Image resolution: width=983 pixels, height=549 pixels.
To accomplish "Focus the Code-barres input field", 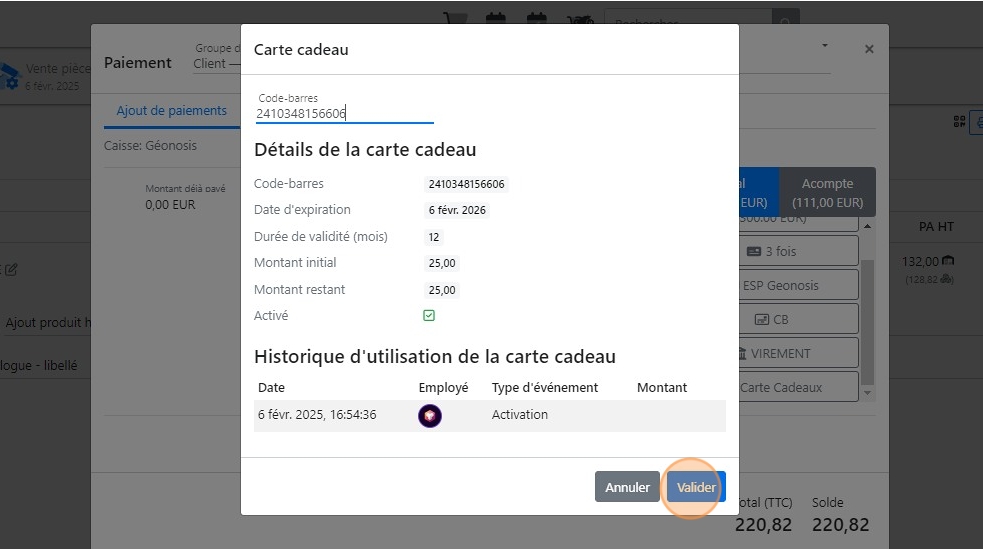I will click(x=344, y=113).
